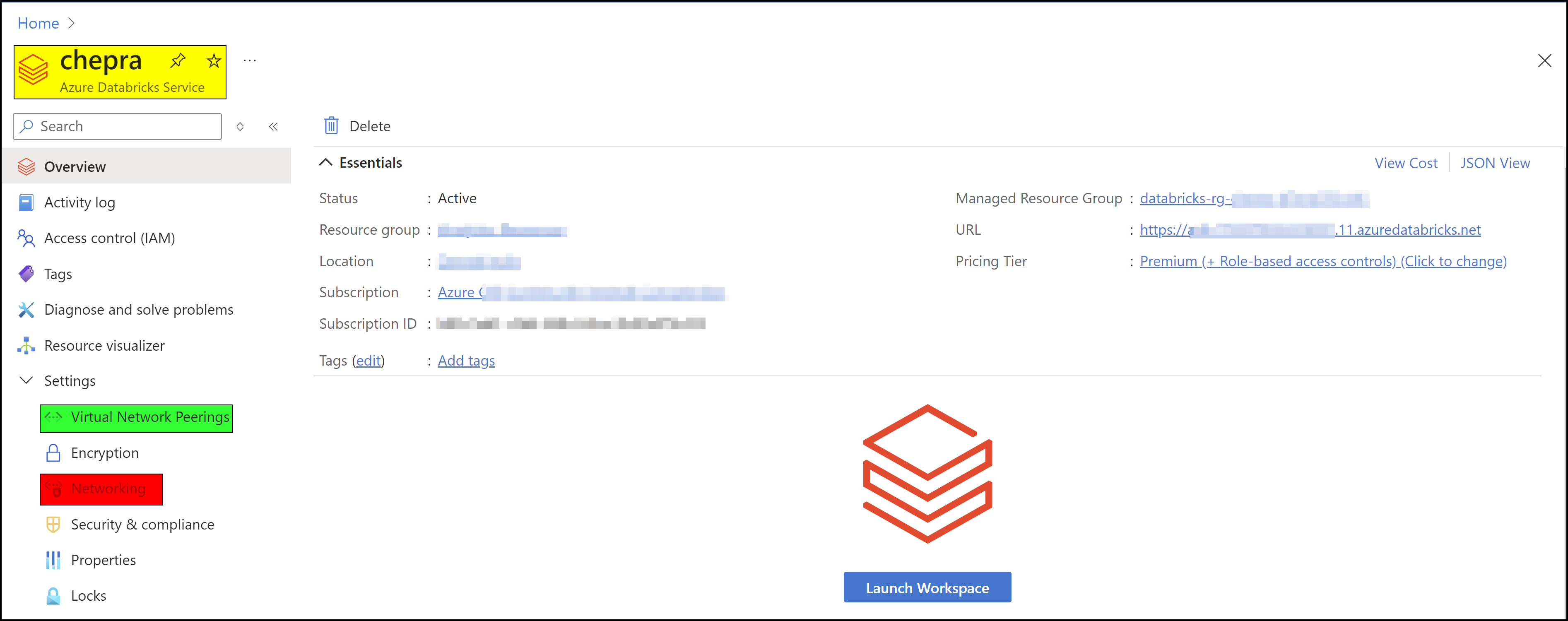Open the Azure subscription link
The width and height of the screenshot is (1568, 621).
tap(581, 293)
